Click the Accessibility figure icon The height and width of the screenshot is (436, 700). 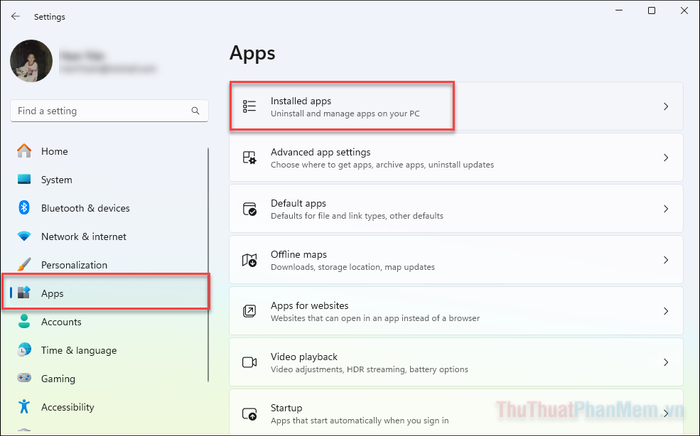click(x=24, y=407)
